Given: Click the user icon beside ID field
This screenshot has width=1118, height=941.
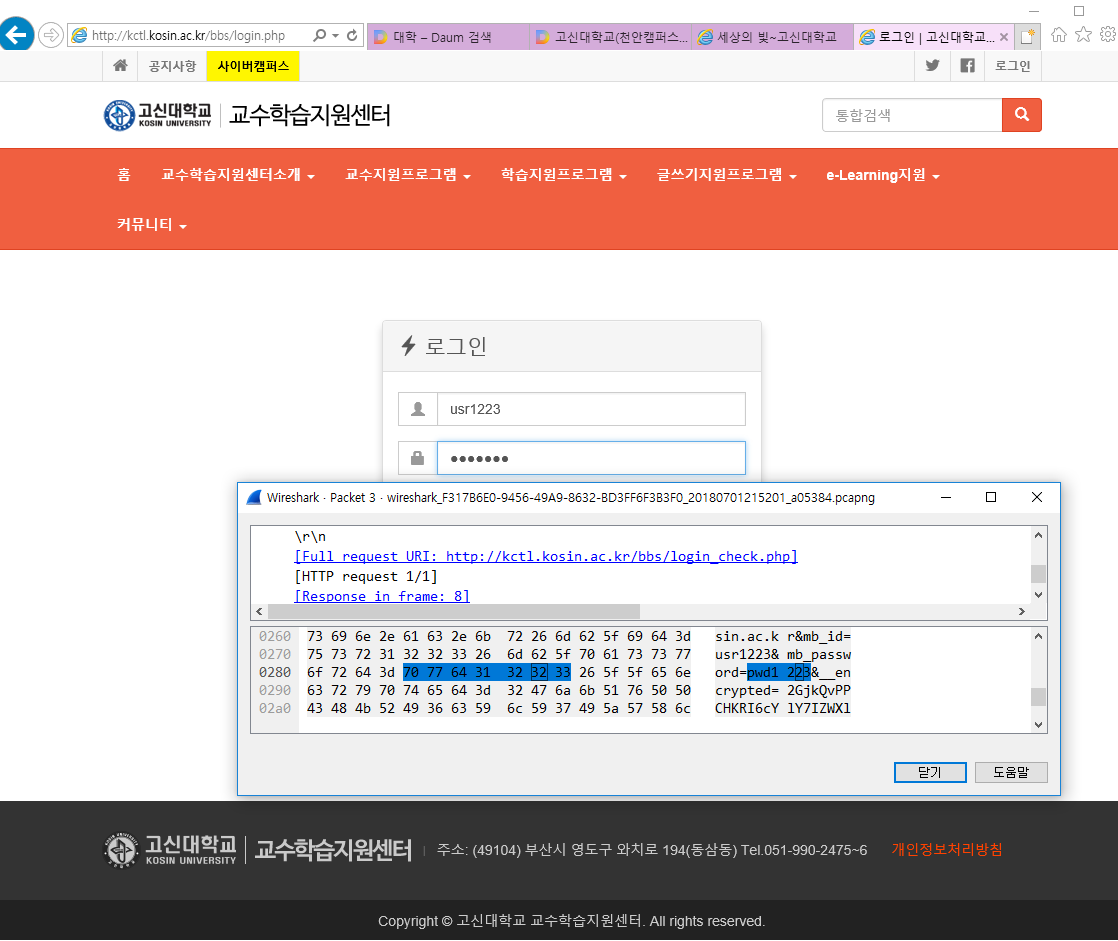Looking at the screenshot, I should pos(418,409).
